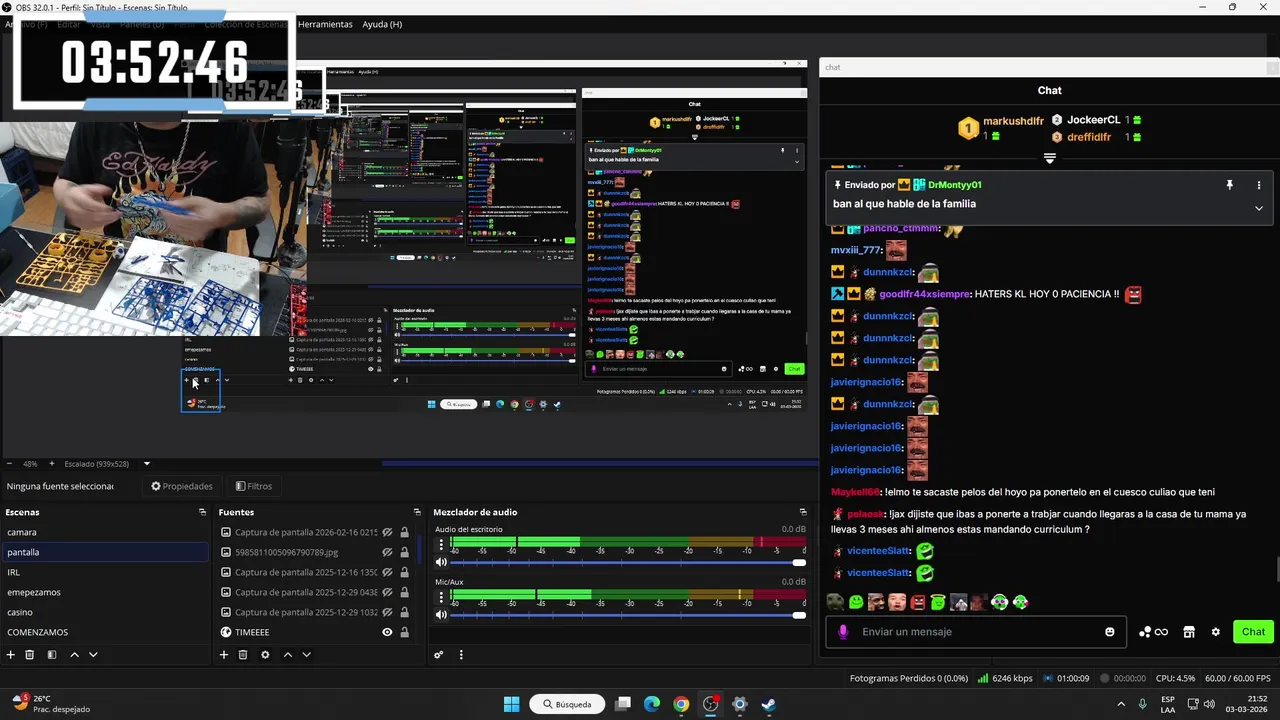Click Filtros button

click(254, 486)
